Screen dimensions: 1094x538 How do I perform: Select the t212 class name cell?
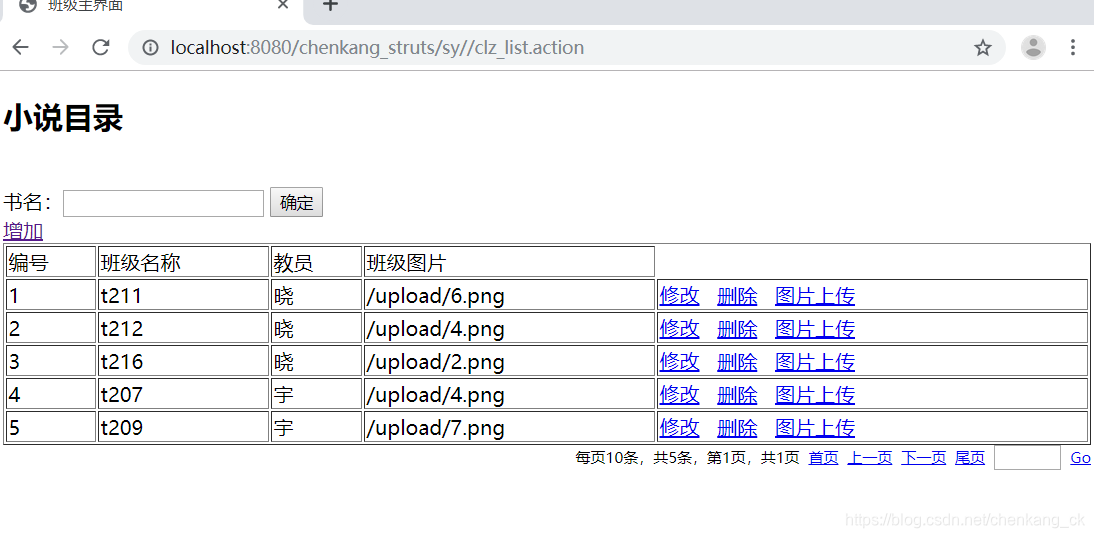183,329
